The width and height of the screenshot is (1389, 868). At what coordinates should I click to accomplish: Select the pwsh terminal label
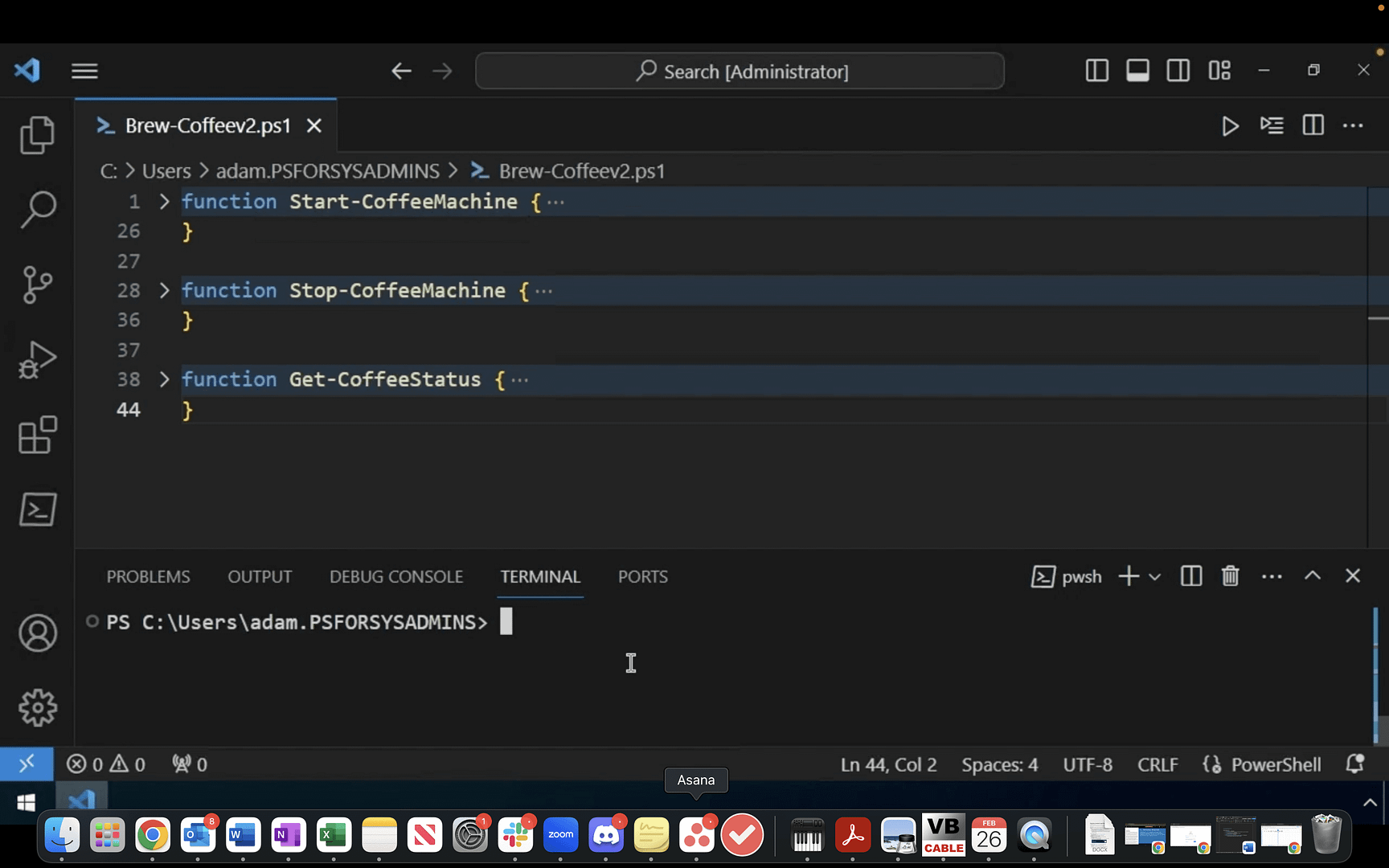pos(1067,577)
